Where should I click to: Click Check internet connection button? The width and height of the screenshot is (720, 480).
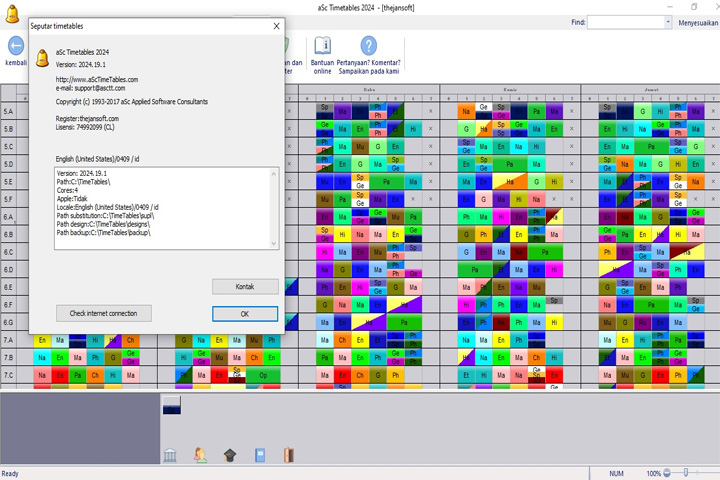pyautogui.click(x=104, y=313)
